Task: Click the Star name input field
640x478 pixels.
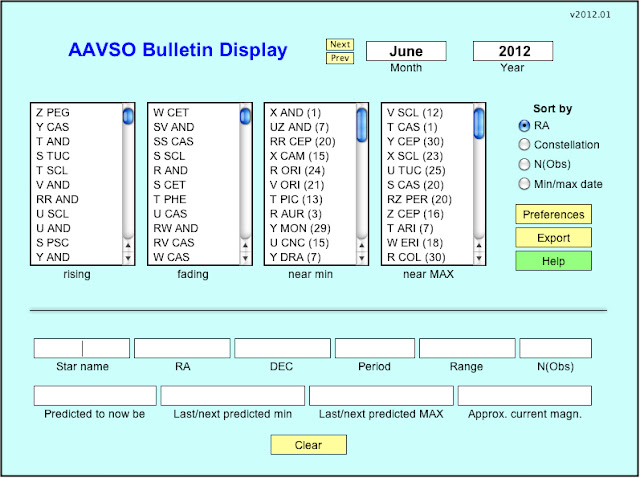Action: pyautogui.click(x=82, y=348)
